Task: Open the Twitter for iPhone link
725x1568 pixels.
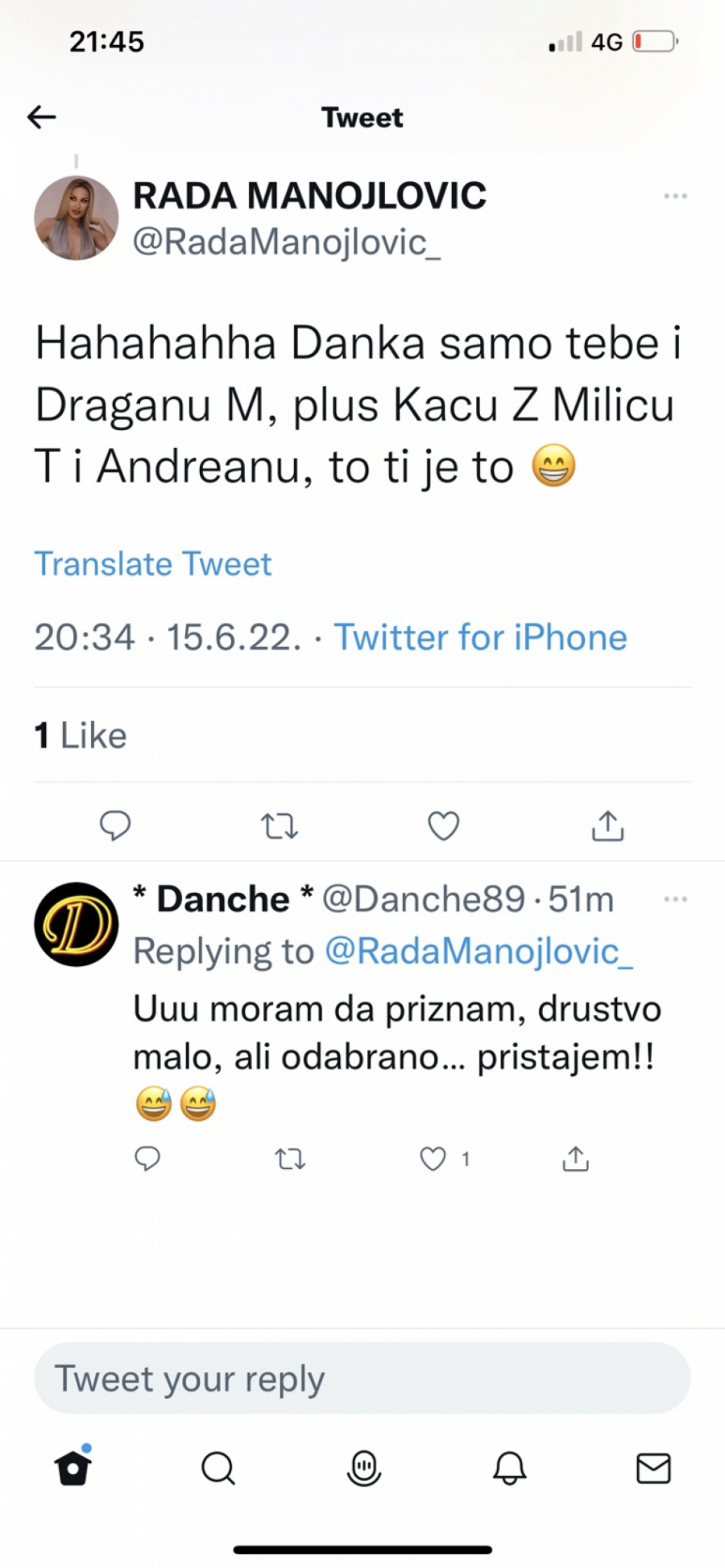Action: 480,637
